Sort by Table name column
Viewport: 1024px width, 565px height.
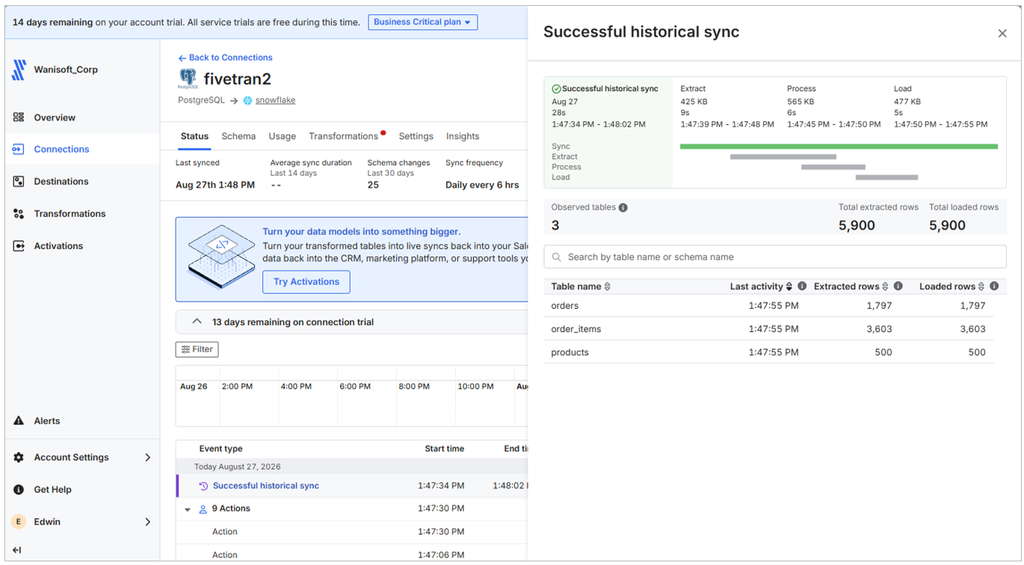tap(607, 287)
